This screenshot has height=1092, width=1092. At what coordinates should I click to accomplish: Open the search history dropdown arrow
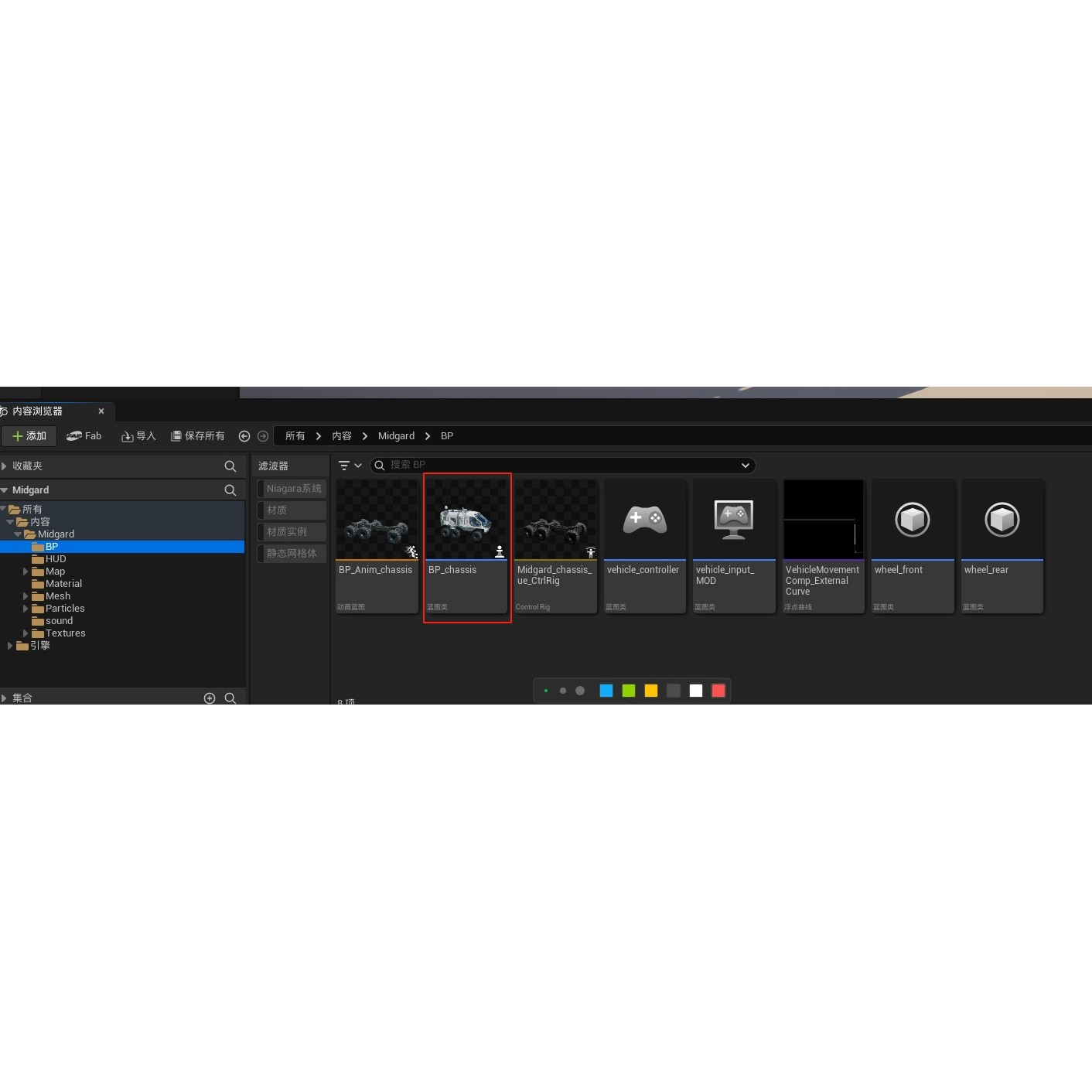(x=745, y=466)
